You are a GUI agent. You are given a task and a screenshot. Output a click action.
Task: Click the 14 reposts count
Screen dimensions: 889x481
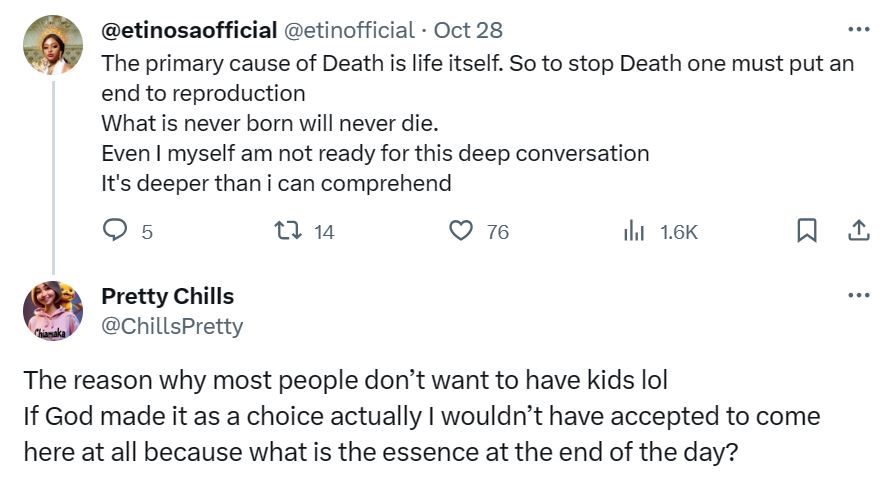tap(324, 232)
